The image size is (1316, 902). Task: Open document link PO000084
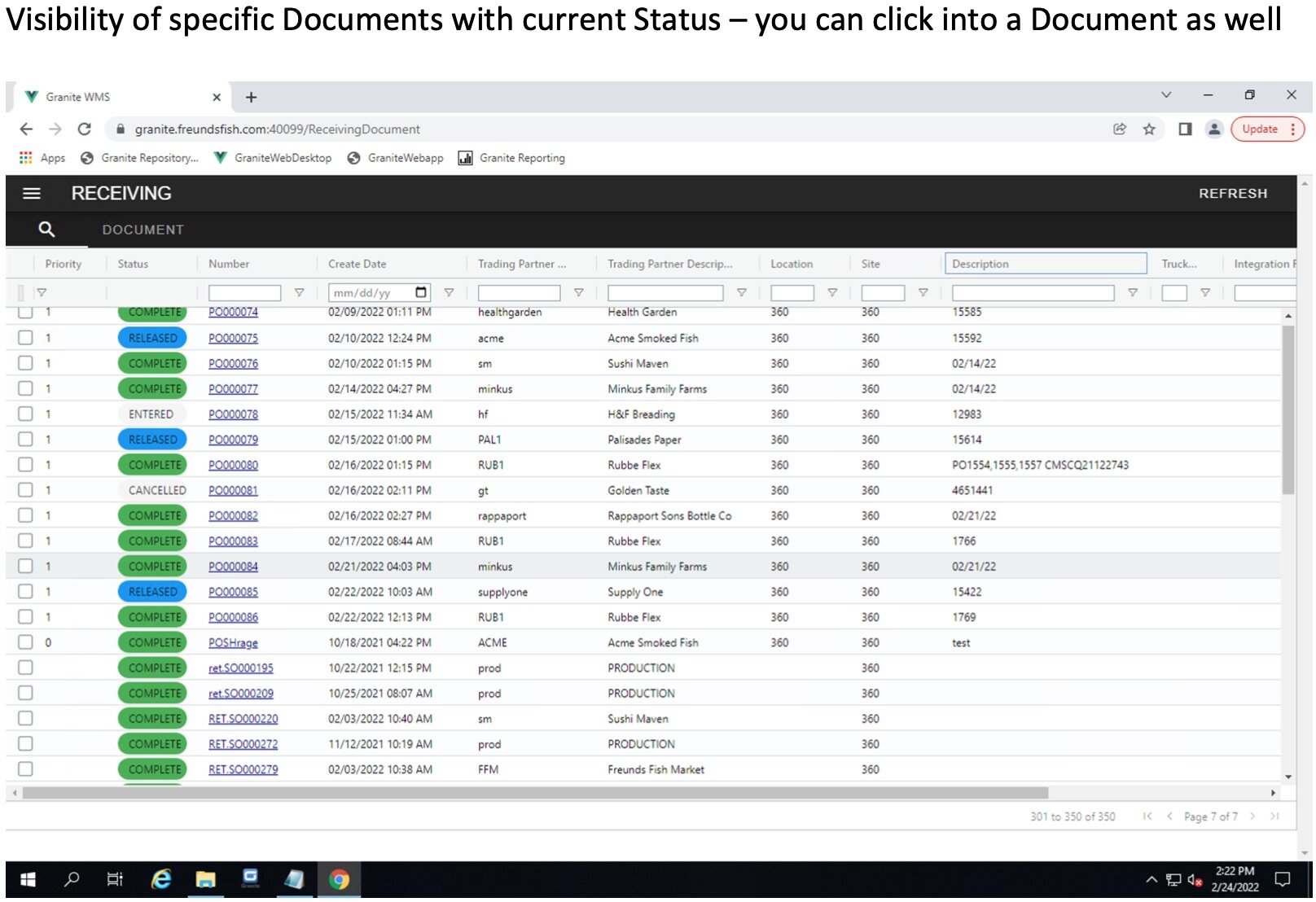233,567
